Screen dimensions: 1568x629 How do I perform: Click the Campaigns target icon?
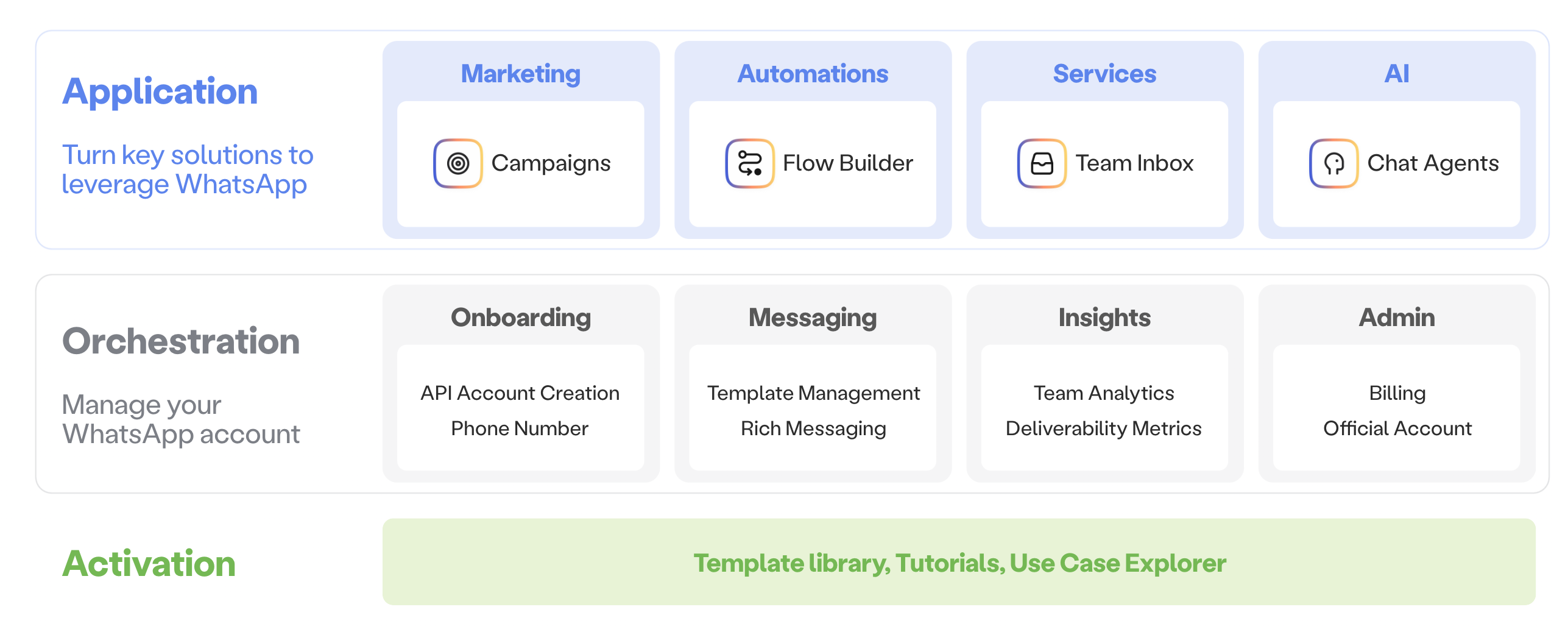tap(457, 163)
